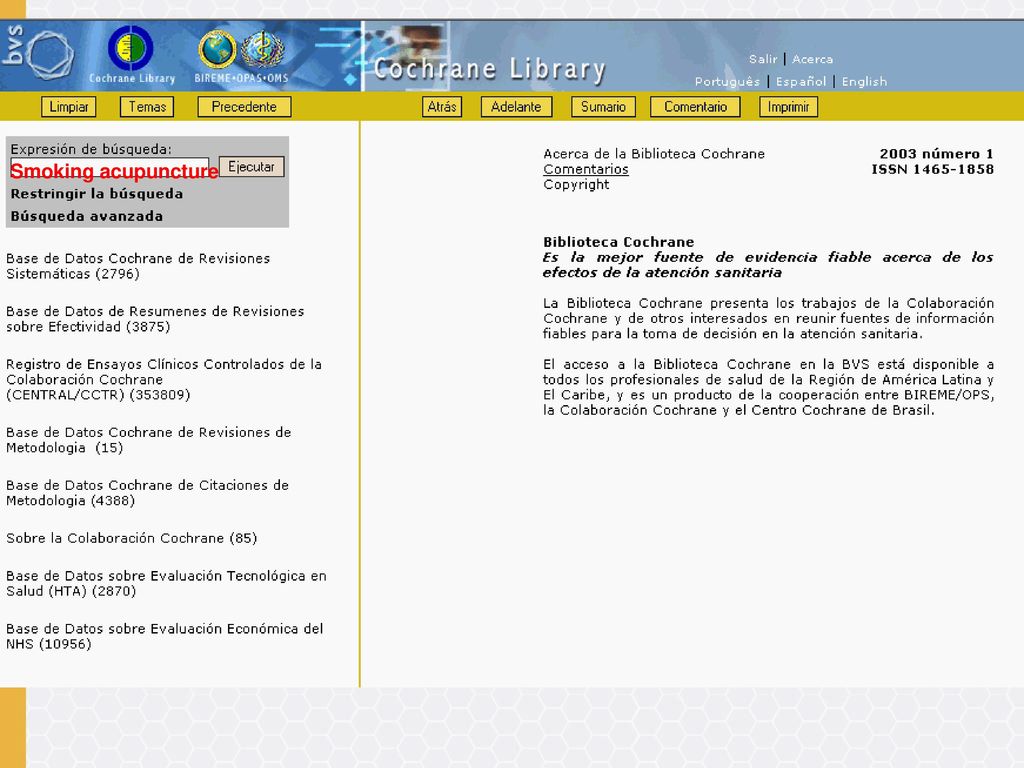The image size is (1024, 768).
Task: Switch language to Español
Action: pos(801,82)
